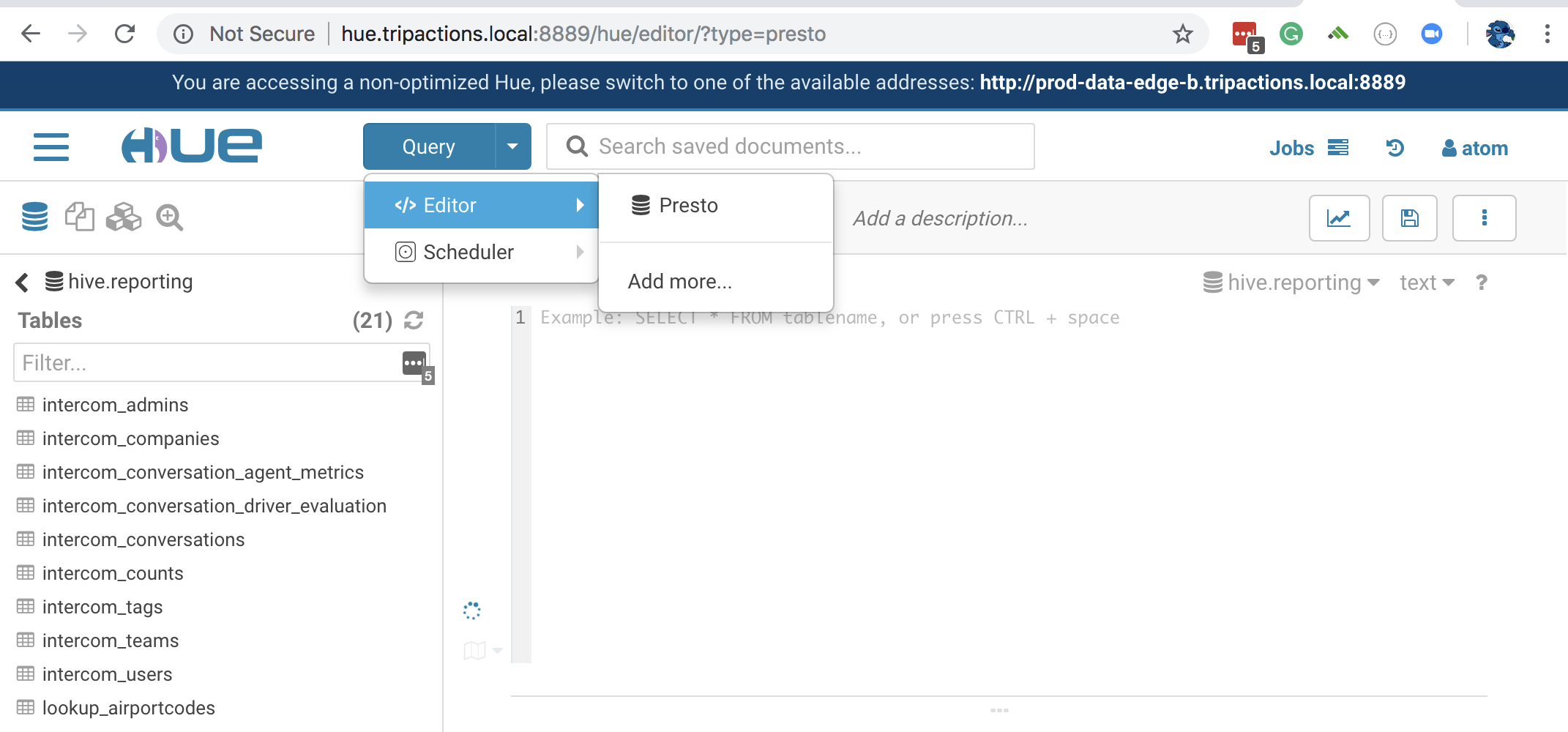Click the saved documents search field
This screenshot has width=1568, height=732.
791,146
